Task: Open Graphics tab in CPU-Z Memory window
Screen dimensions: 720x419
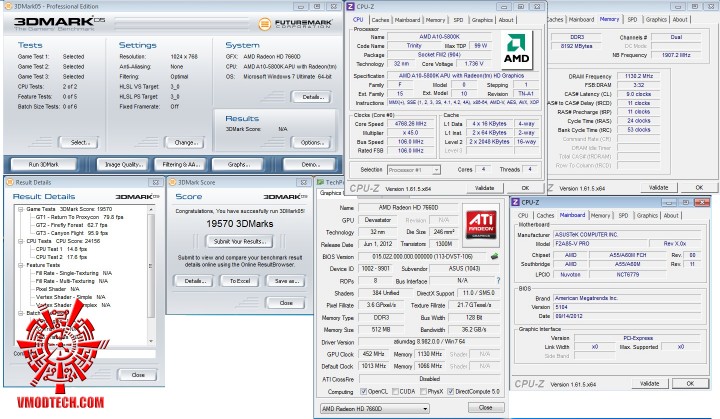Action: pyautogui.click(x=656, y=19)
